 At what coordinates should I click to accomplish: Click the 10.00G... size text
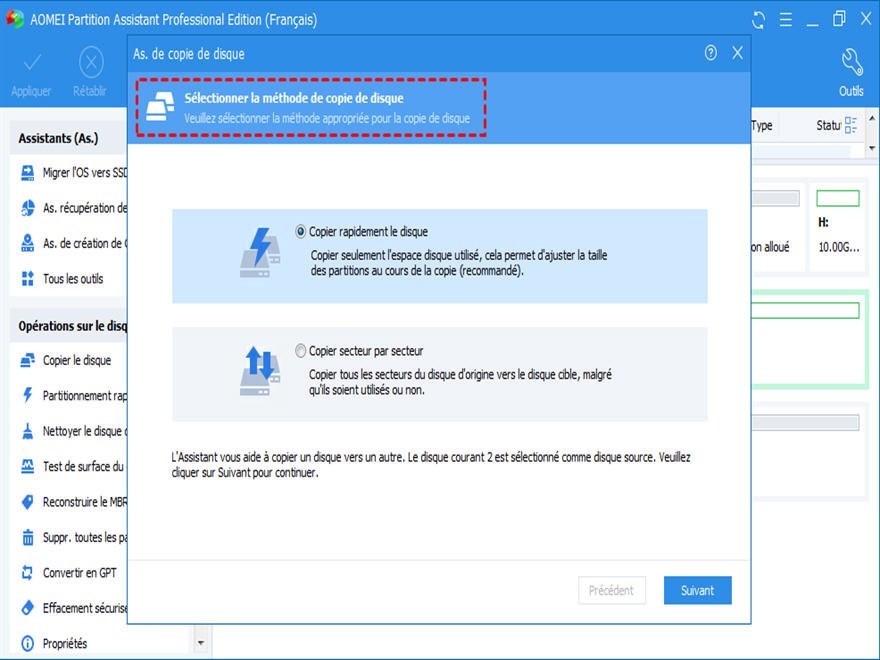[838, 247]
